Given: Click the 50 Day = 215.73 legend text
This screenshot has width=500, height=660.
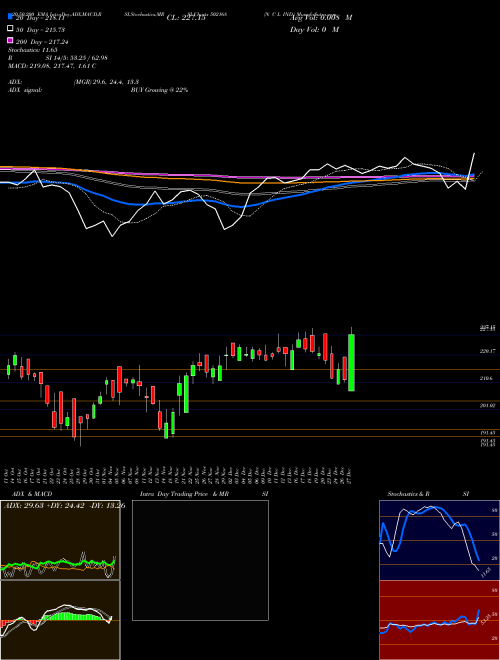Looking at the screenshot, I should tap(41, 30).
